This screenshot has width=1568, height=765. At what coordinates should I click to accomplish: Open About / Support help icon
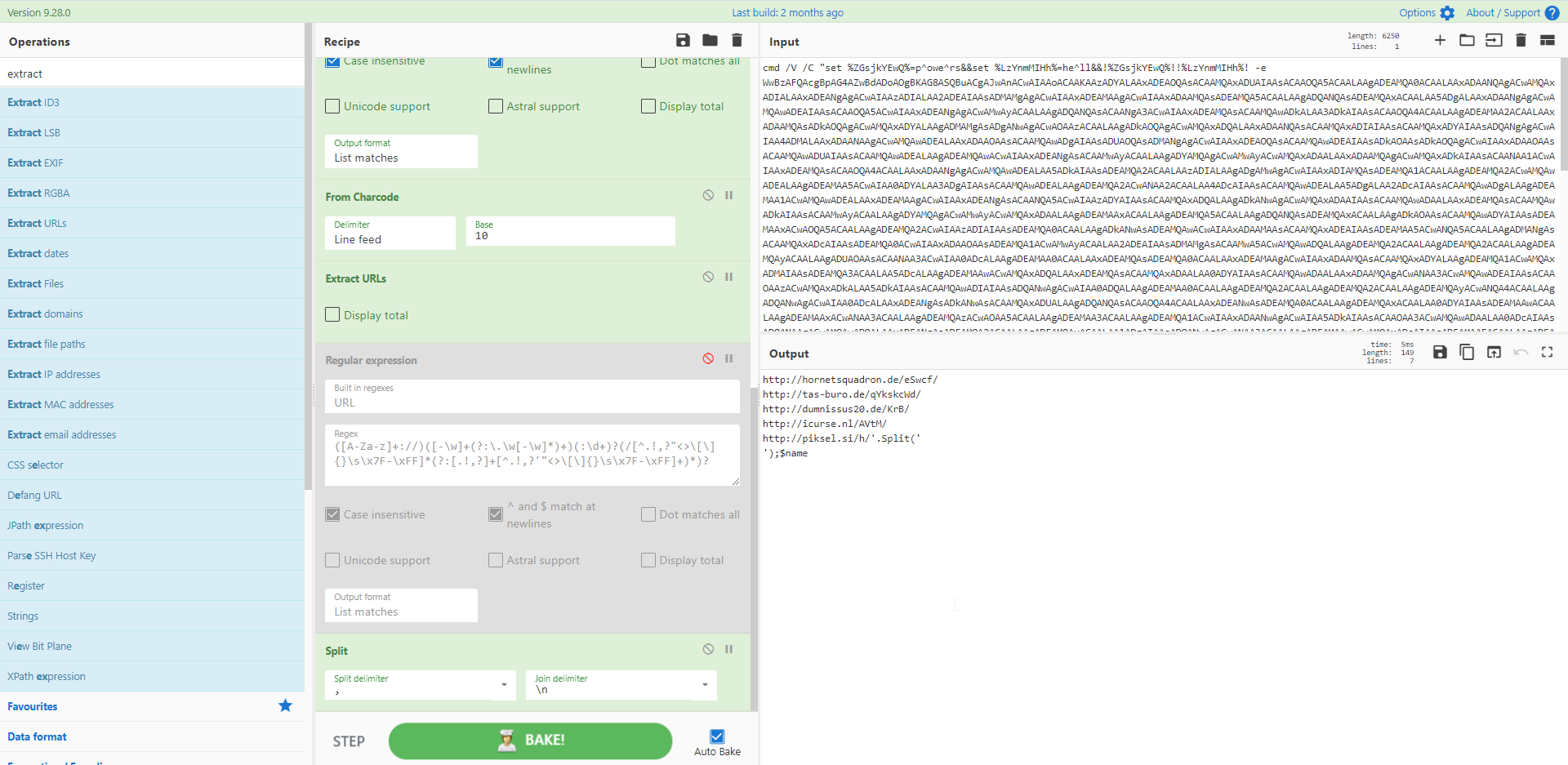[x=1552, y=13]
